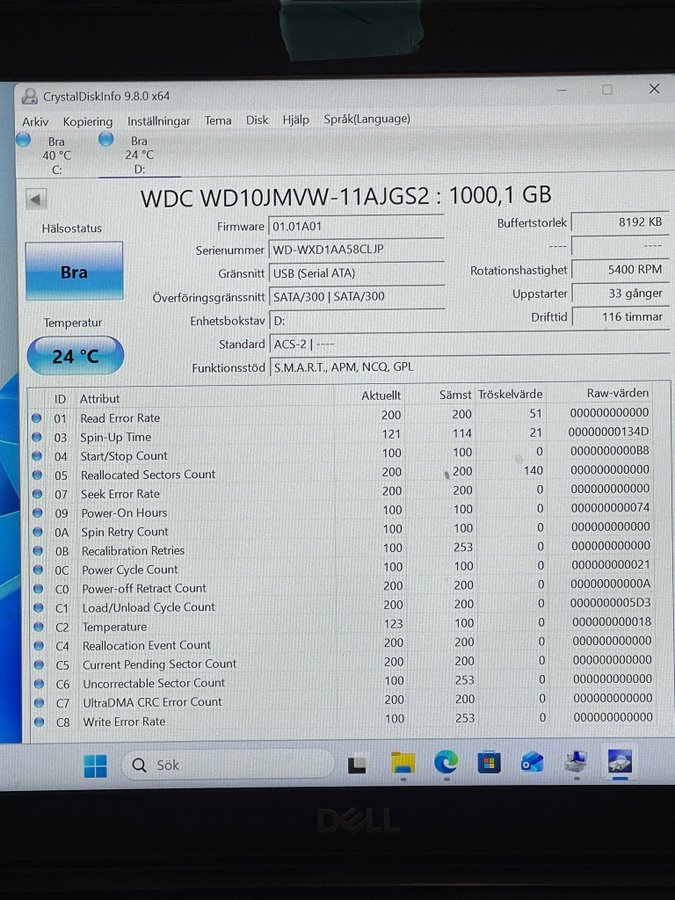The image size is (675, 900).
Task: Open the Inställningar menu
Action: (158, 120)
